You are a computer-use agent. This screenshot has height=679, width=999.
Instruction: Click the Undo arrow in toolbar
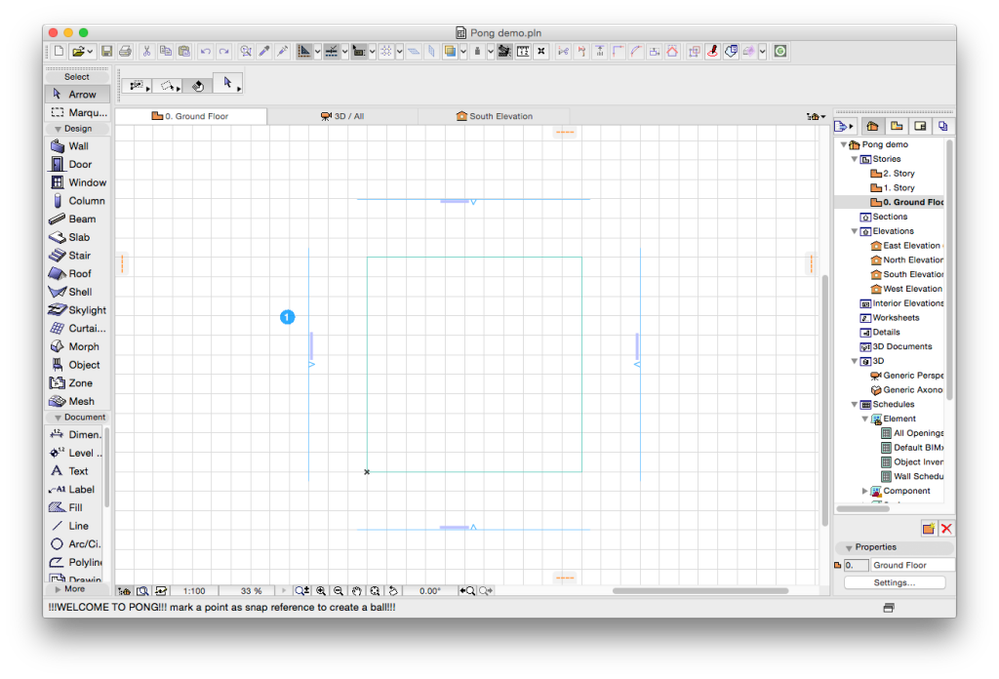pyautogui.click(x=205, y=51)
